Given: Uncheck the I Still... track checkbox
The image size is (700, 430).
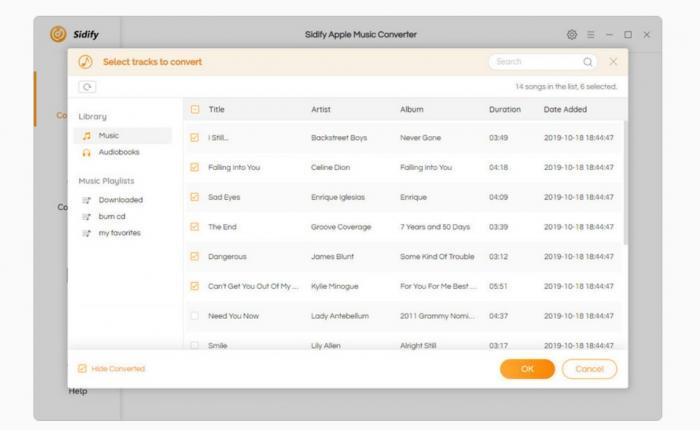Looking at the screenshot, I should coord(195,138).
